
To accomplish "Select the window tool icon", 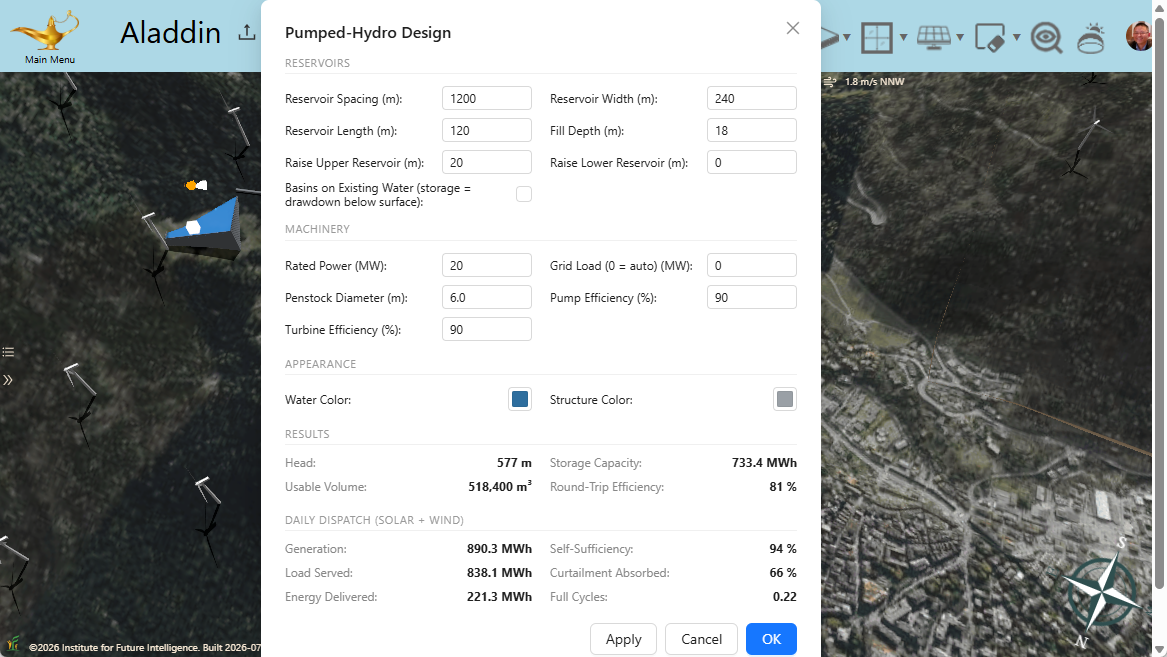I will tap(877, 37).
